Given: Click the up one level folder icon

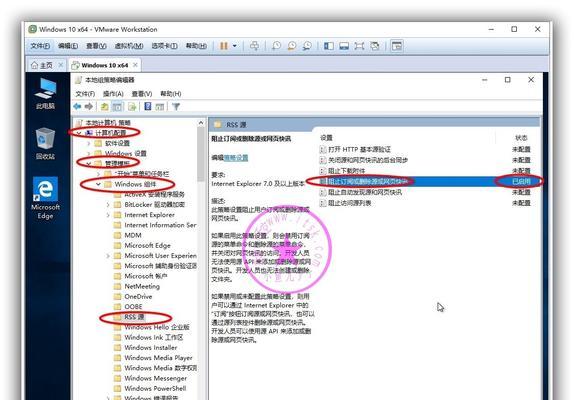Looking at the screenshot, I should point(104,106).
